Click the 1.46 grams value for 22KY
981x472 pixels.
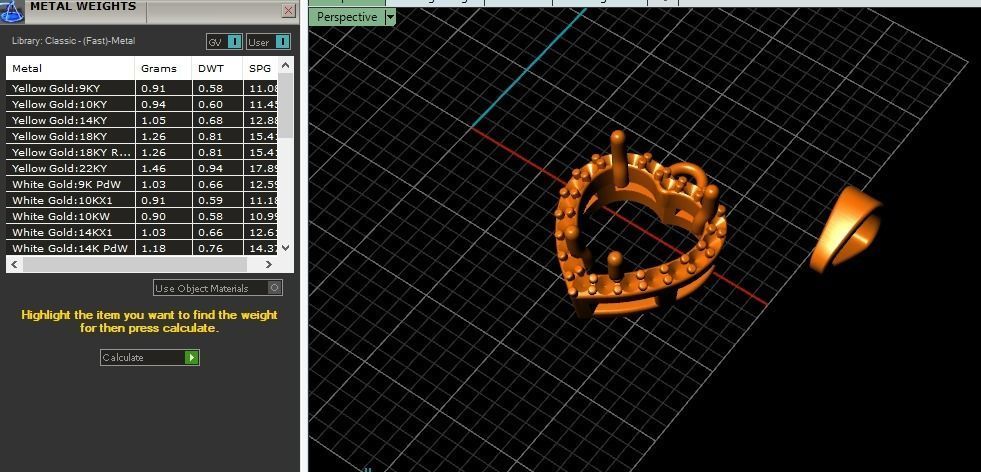coord(153,168)
